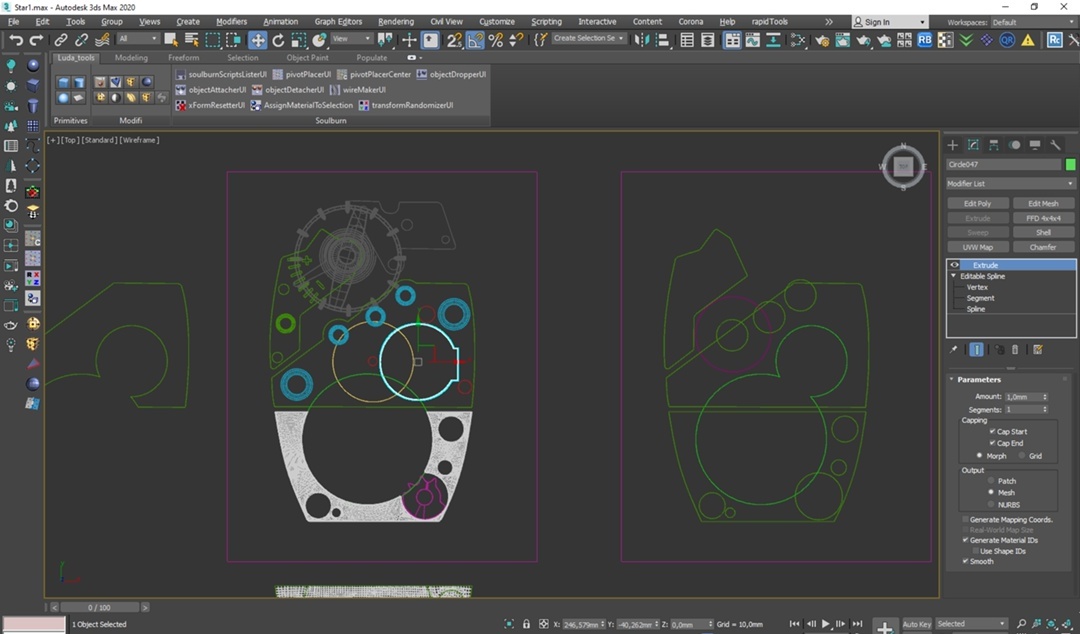The width and height of the screenshot is (1080, 634).
Task: Open the Modifiers menu
Action: [231, 22]
